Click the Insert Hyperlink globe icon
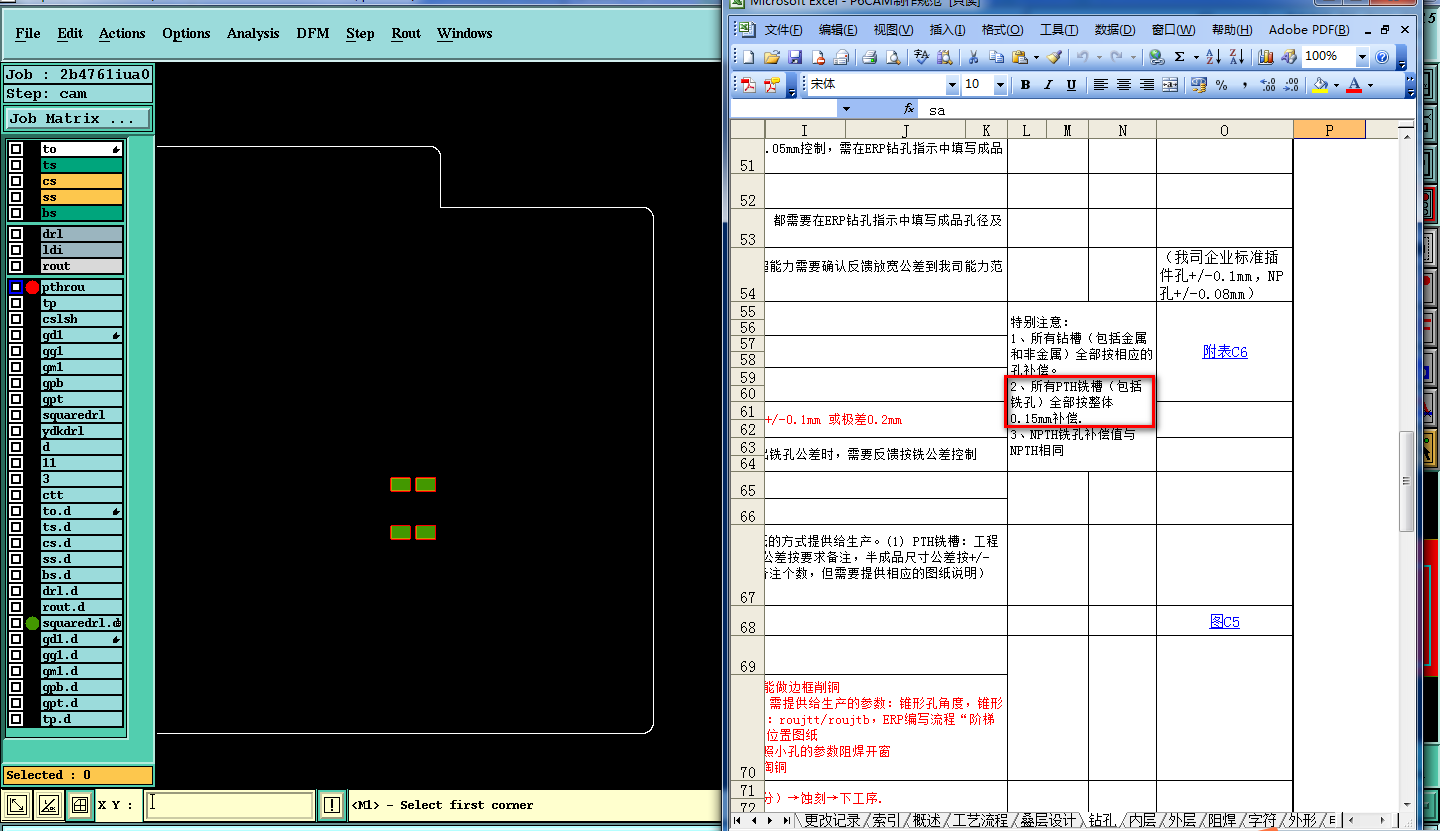 (x=1156, y=57)
